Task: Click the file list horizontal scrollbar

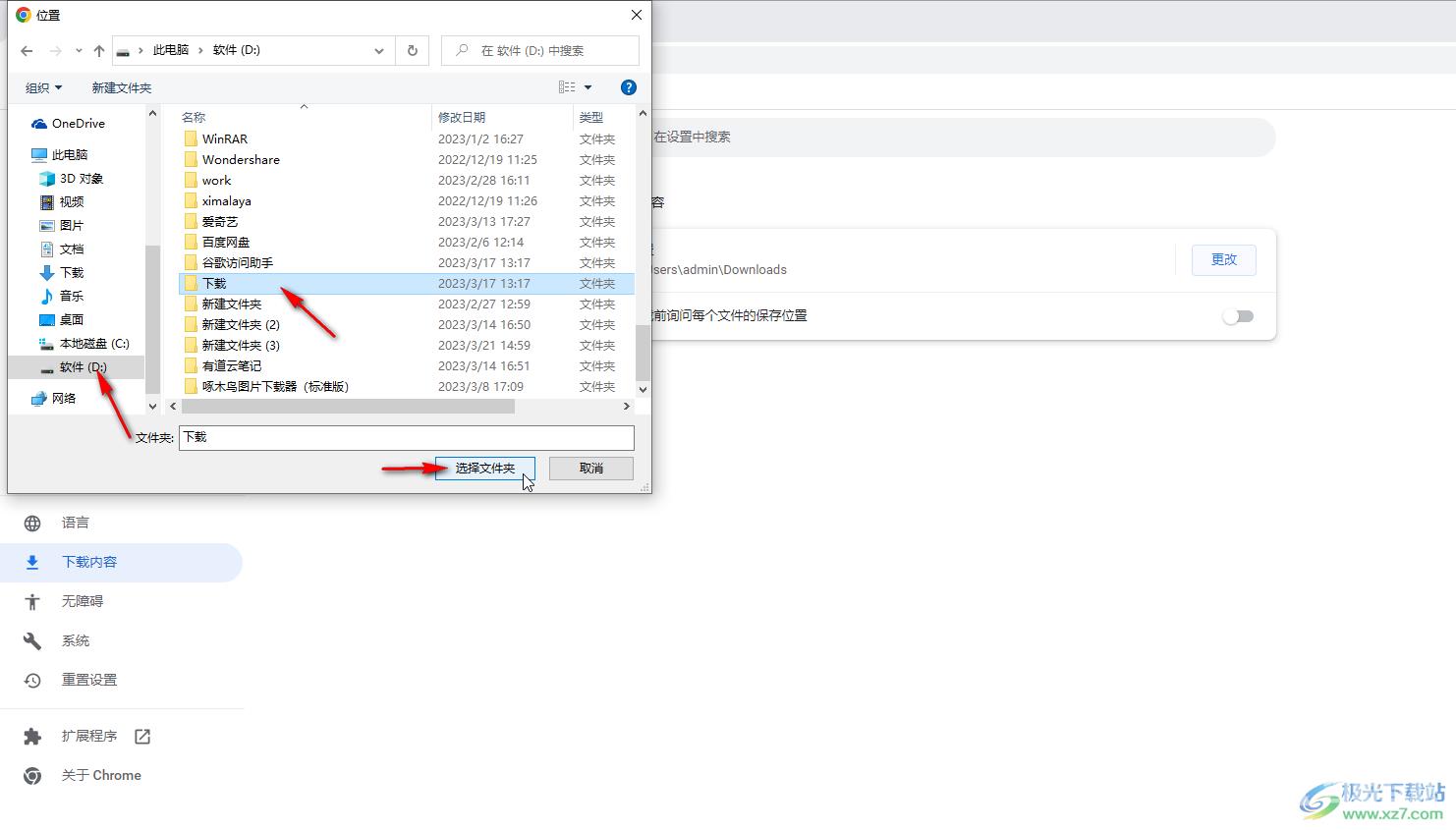Action: tap(348, 406)
